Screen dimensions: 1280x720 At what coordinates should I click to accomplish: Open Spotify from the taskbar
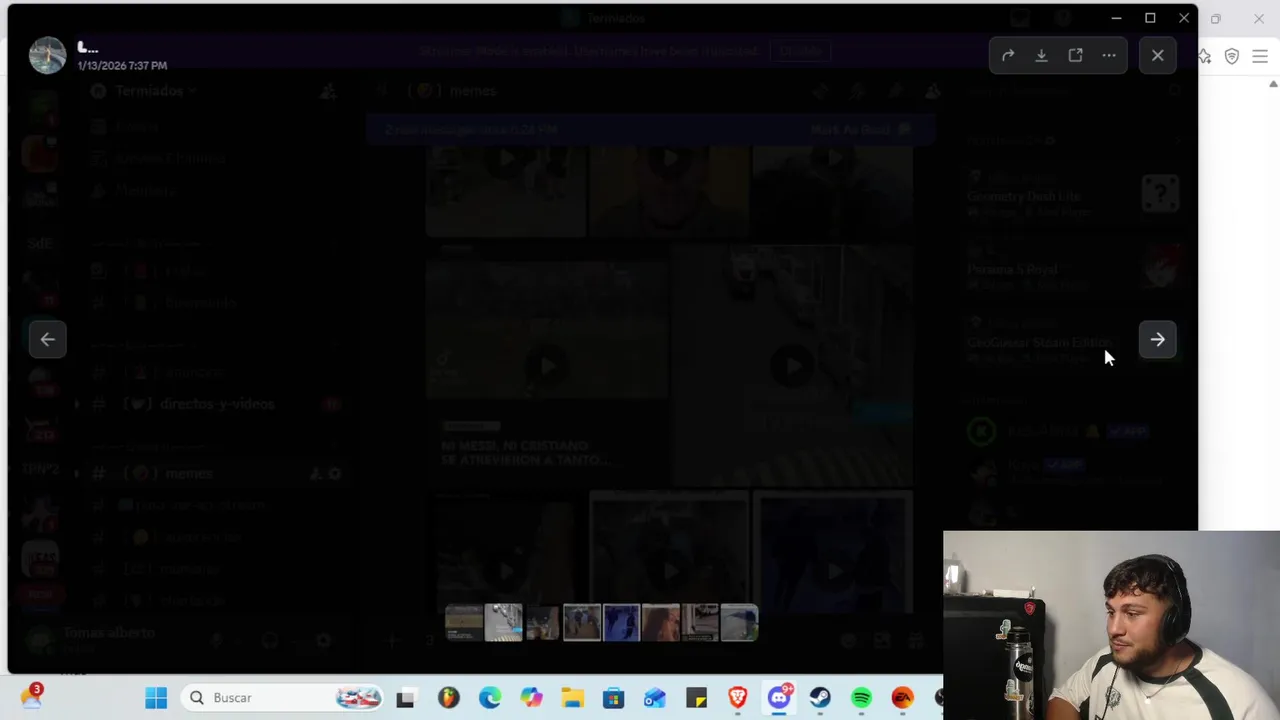pyautogui.click(x=861, y=698)
